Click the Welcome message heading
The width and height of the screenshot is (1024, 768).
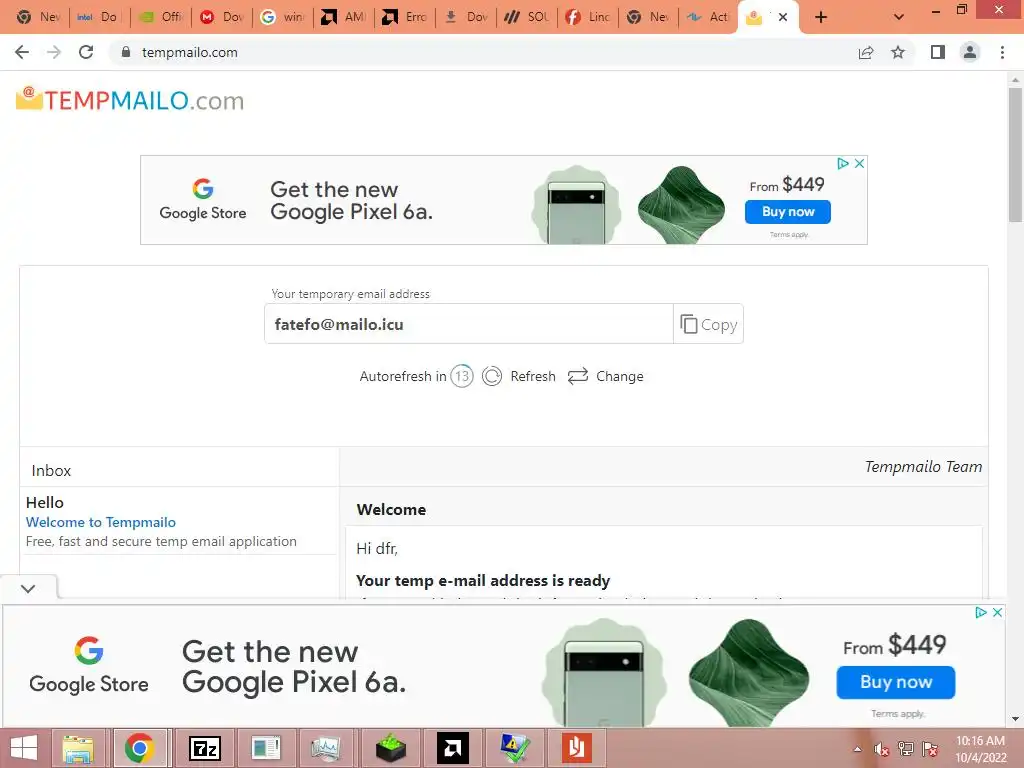391,509
